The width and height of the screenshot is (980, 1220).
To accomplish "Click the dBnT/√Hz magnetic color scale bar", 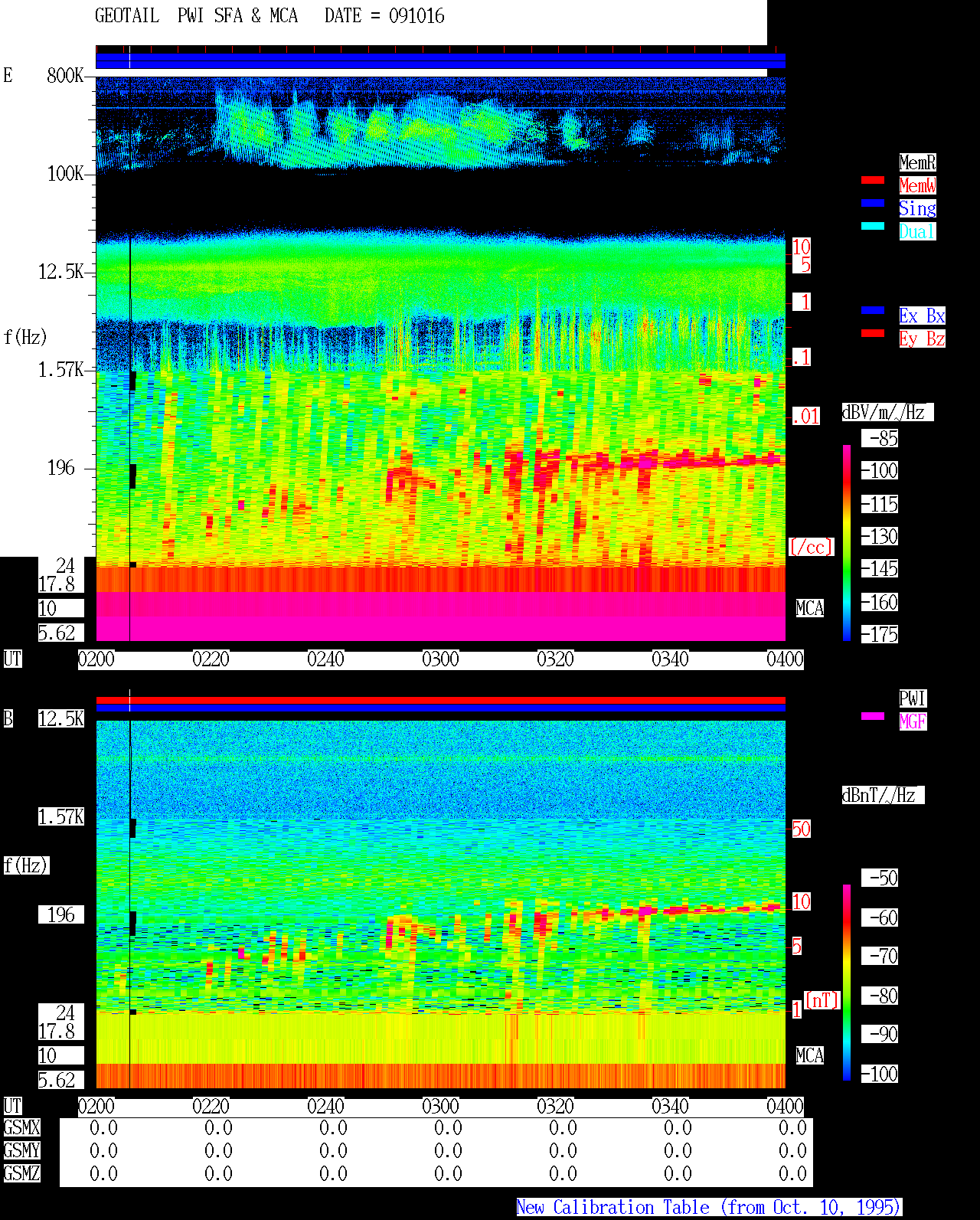I will click(847, 983).
